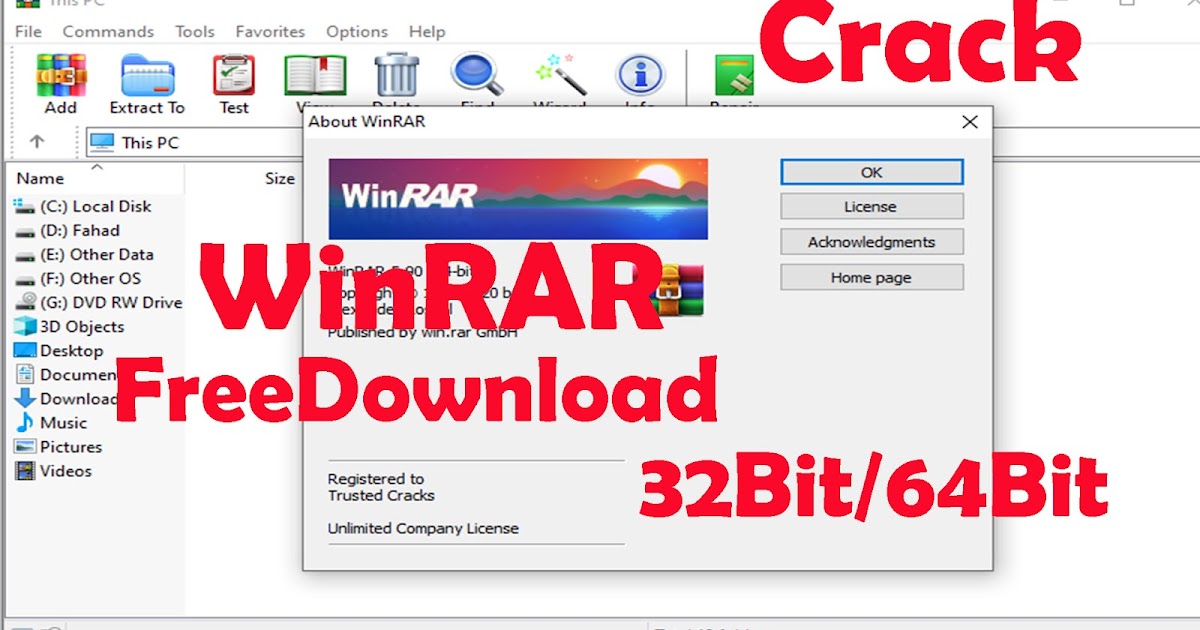Open the Help menu
1200x630 pixels.
(x=427, y=32)
